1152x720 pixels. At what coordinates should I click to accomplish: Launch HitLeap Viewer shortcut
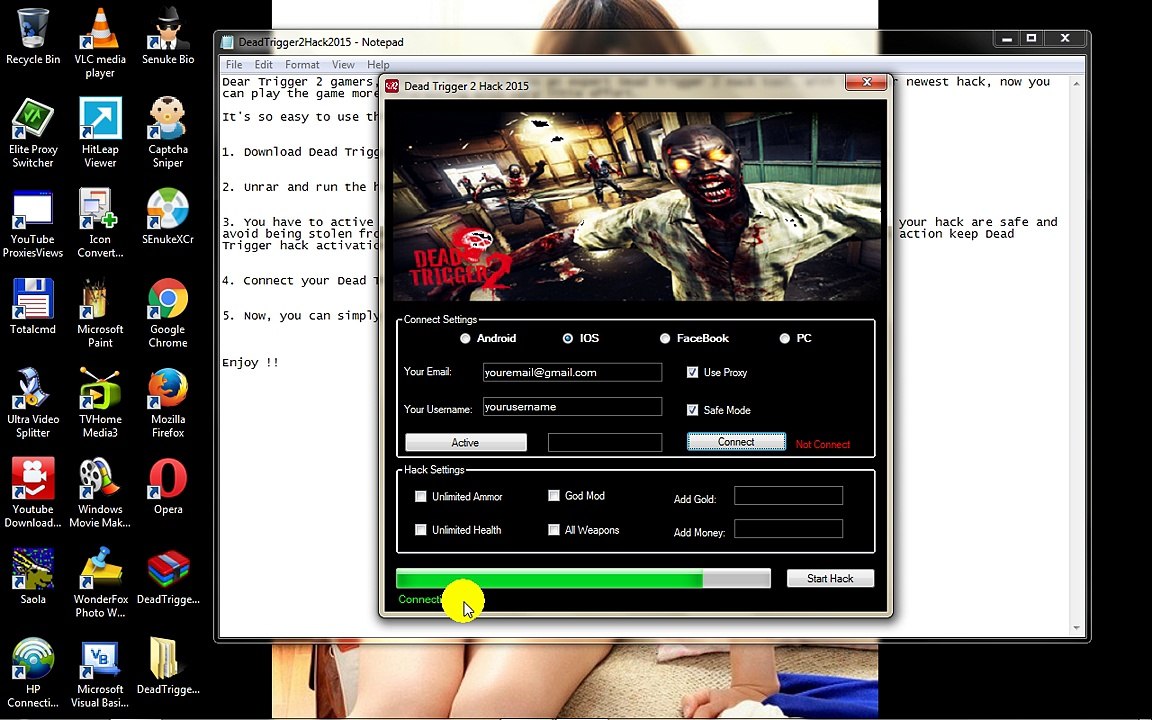click(x=100, y=134)
